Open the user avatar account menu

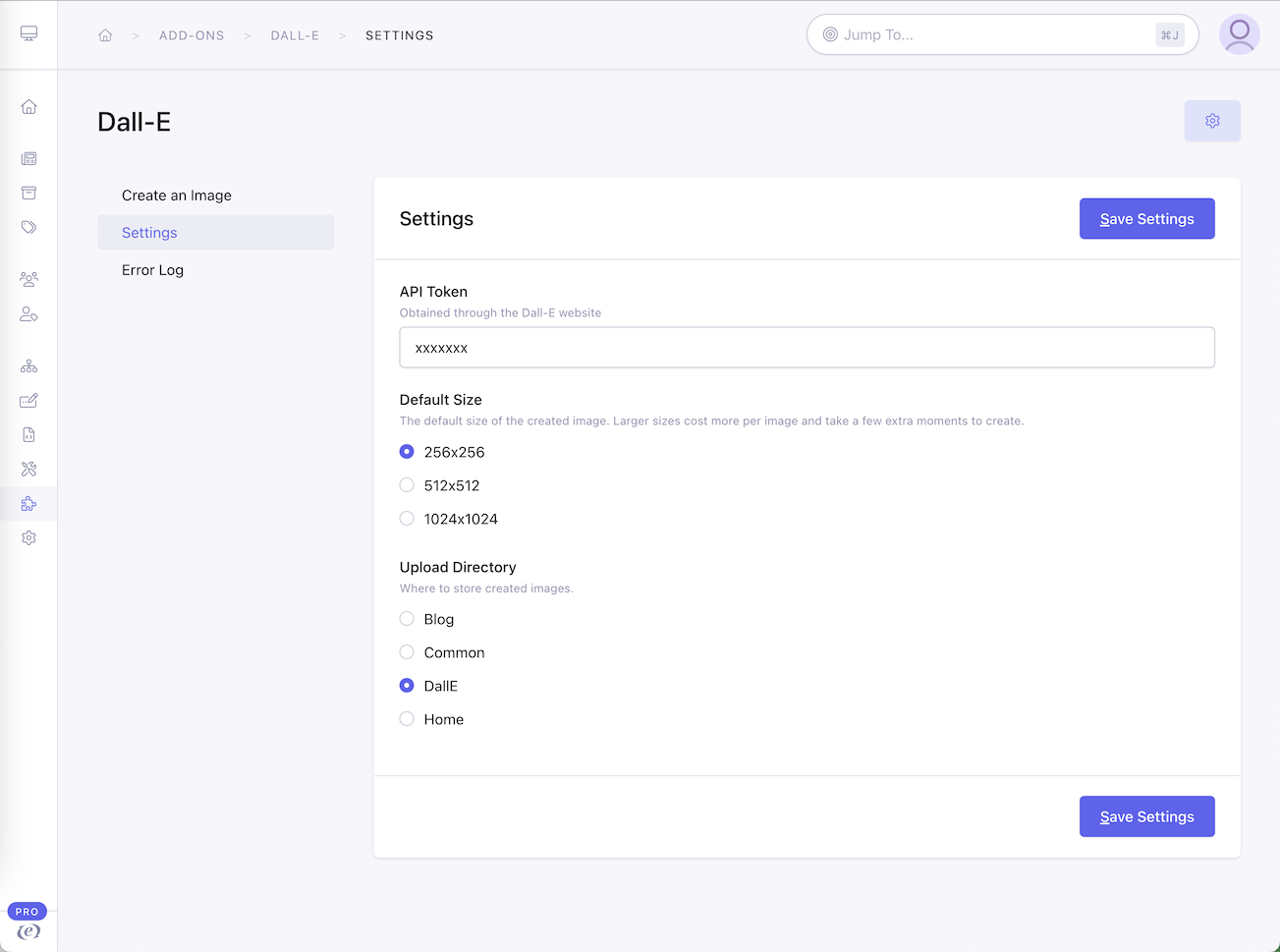click(x=1239, y=34)
